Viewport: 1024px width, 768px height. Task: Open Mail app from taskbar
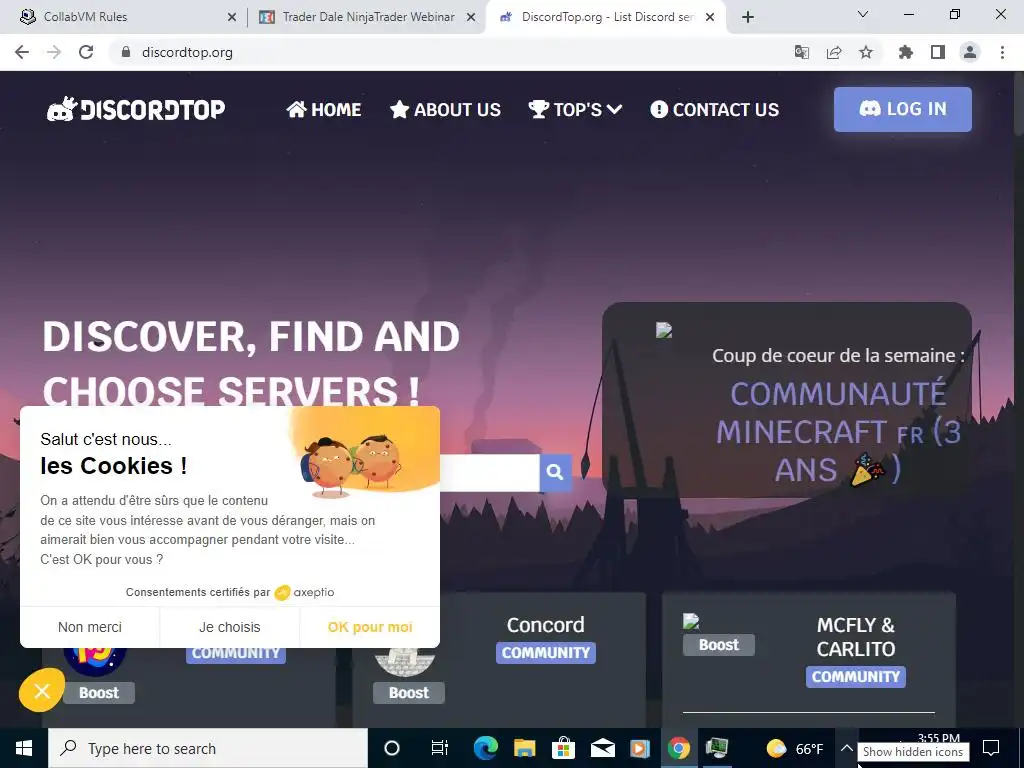[x=602, y=748]
